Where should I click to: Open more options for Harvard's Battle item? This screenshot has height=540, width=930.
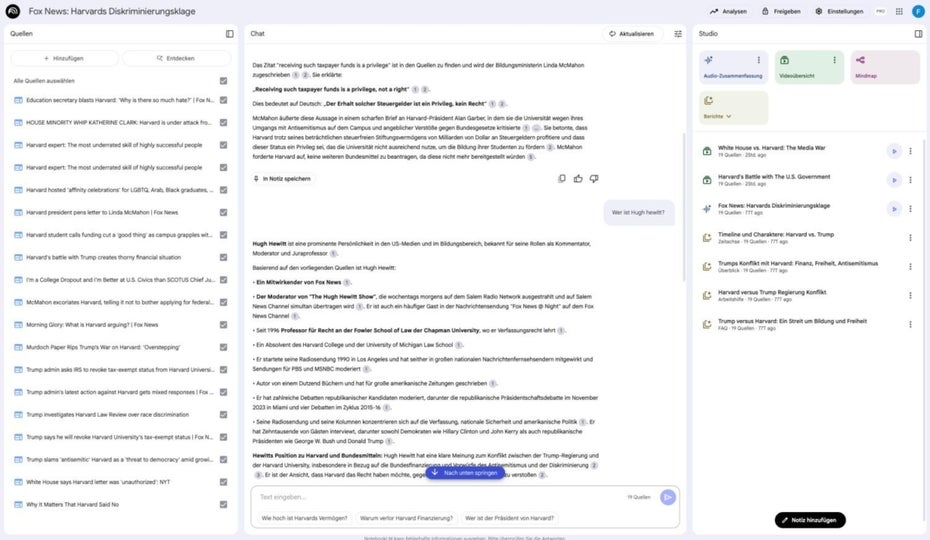(x=910, y=180)
